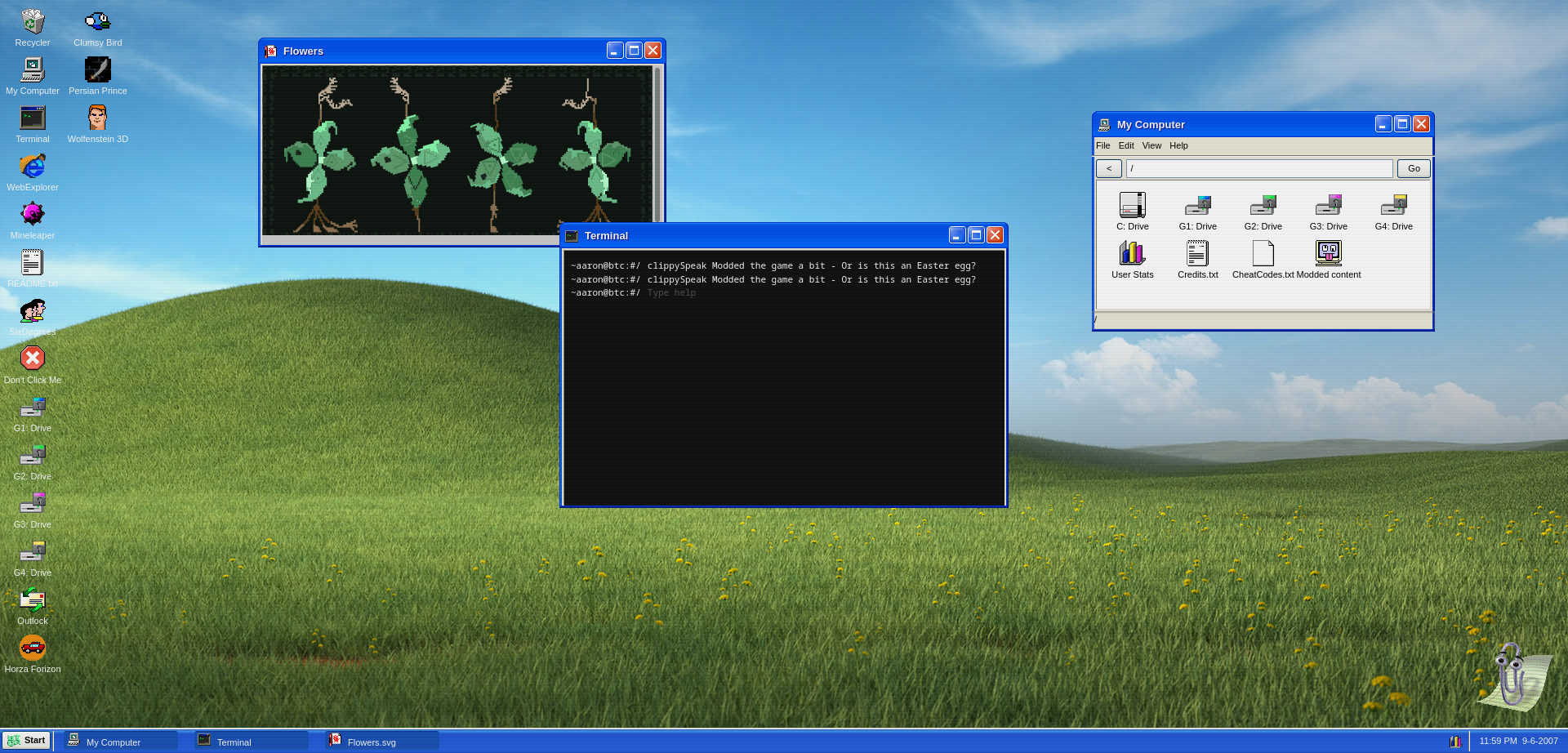
Task: Open CheatCodes.txt file in My Computer
Action: click(1263, 260)
